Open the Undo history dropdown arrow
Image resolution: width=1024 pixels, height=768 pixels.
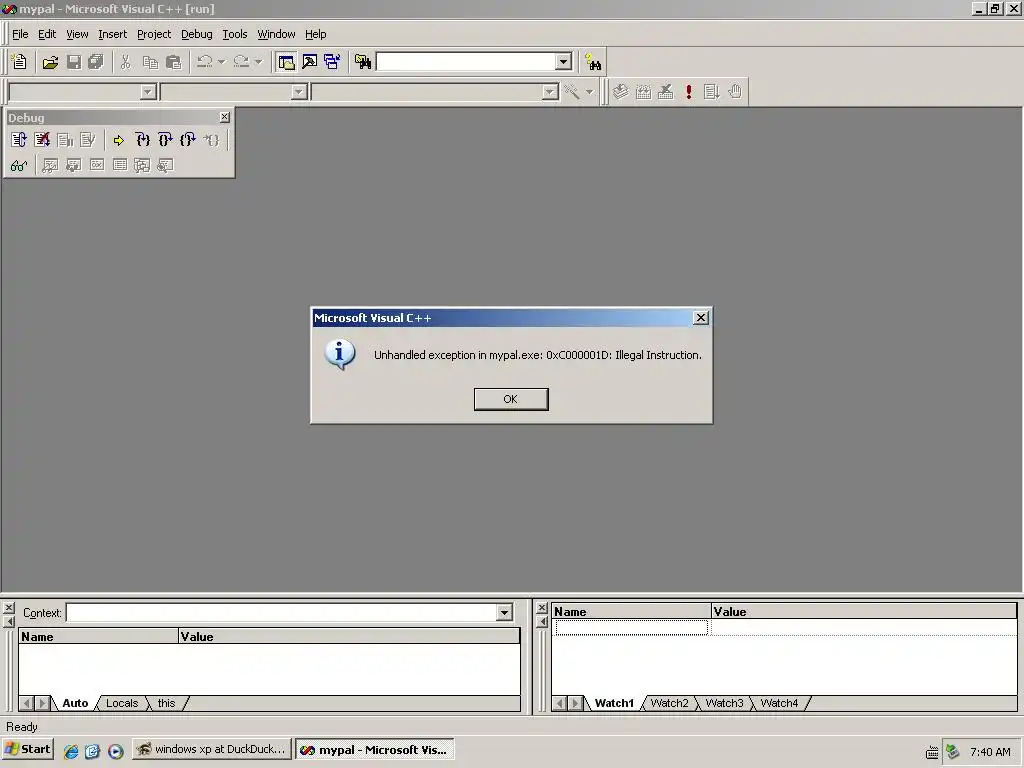[221, 62]
